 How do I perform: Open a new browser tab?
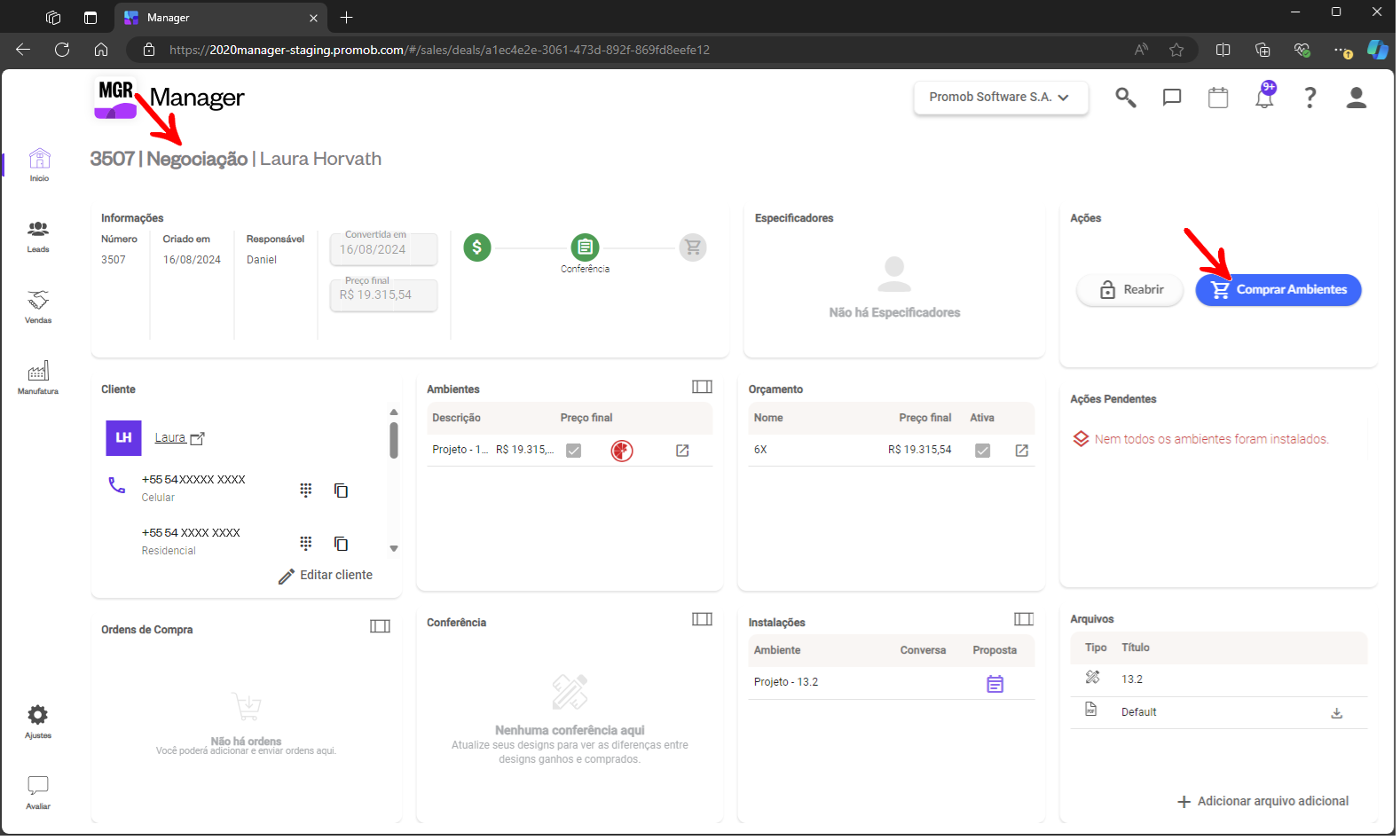tap(347, 18)
